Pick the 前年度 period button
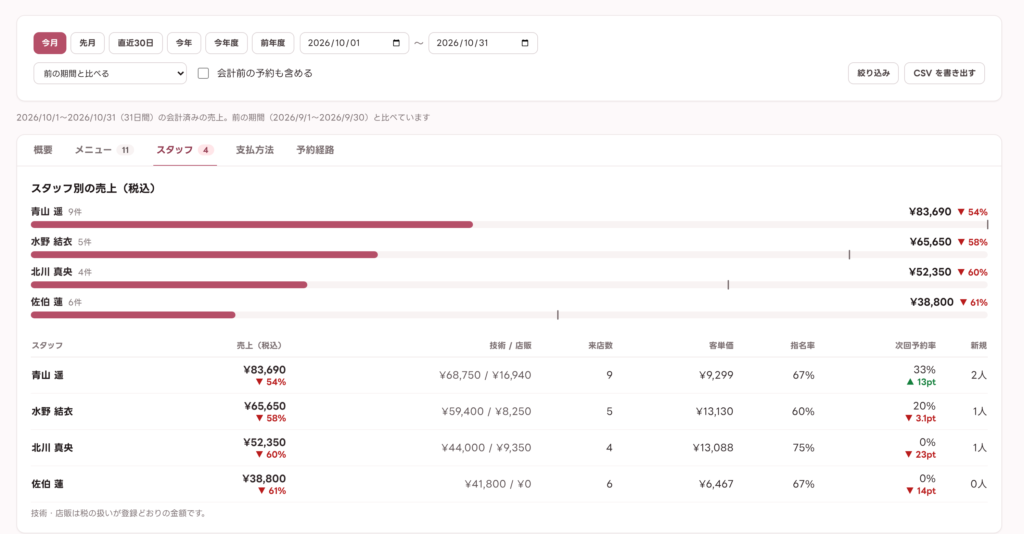The height and width of the screenshot is (534, 1024). tap(273, 43)
